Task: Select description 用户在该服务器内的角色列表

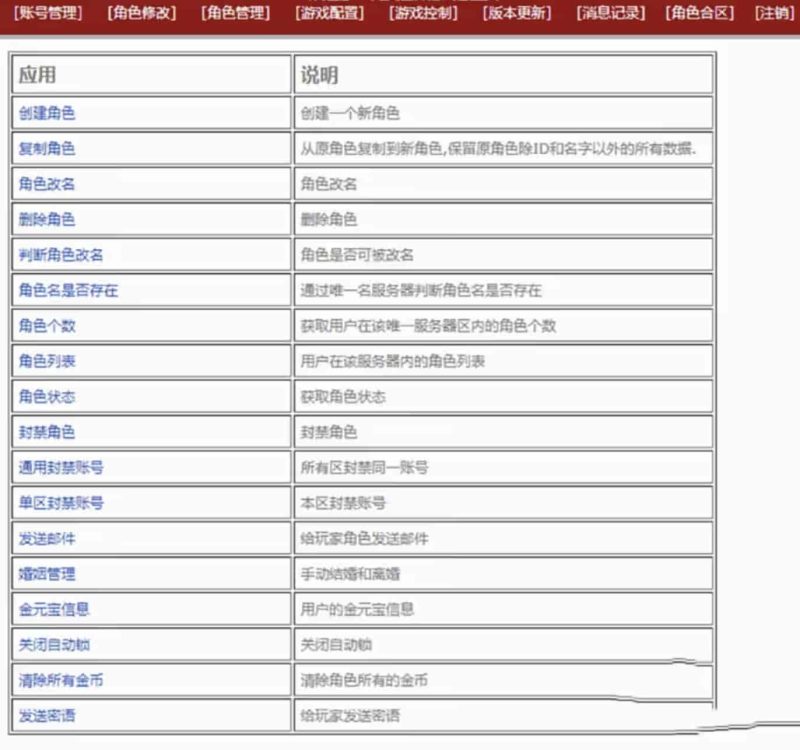Action: pyautogui.click(x=392, y=361)
